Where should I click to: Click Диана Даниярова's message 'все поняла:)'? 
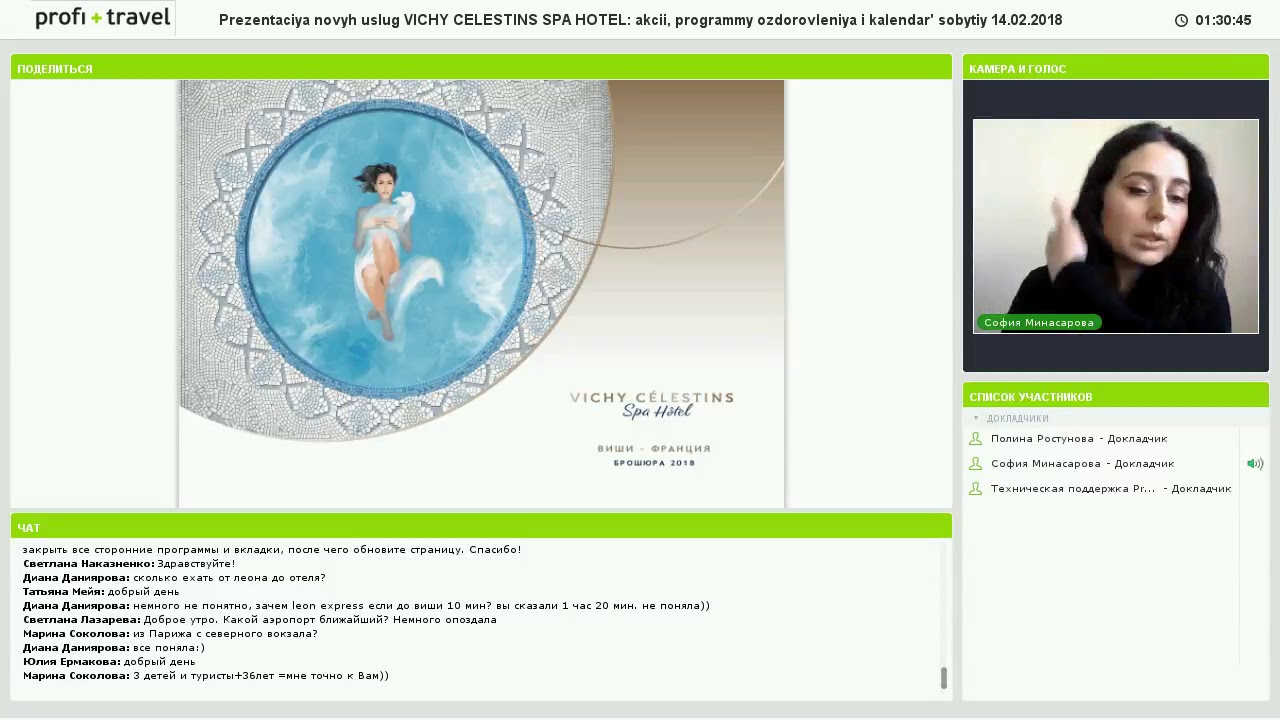pos(114,648)
